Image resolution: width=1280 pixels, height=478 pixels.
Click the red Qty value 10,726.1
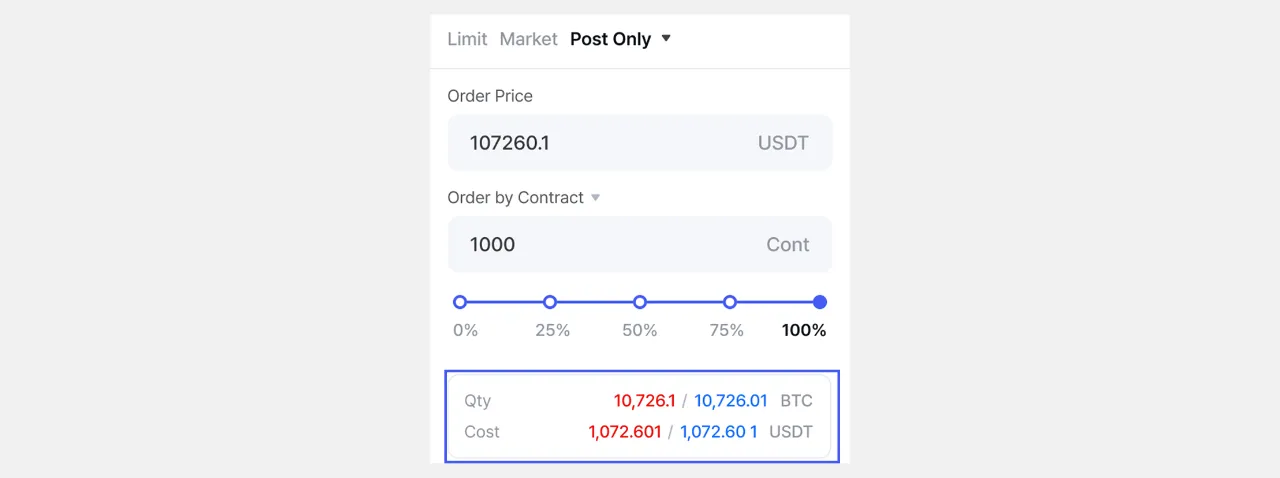pos(644,401)
